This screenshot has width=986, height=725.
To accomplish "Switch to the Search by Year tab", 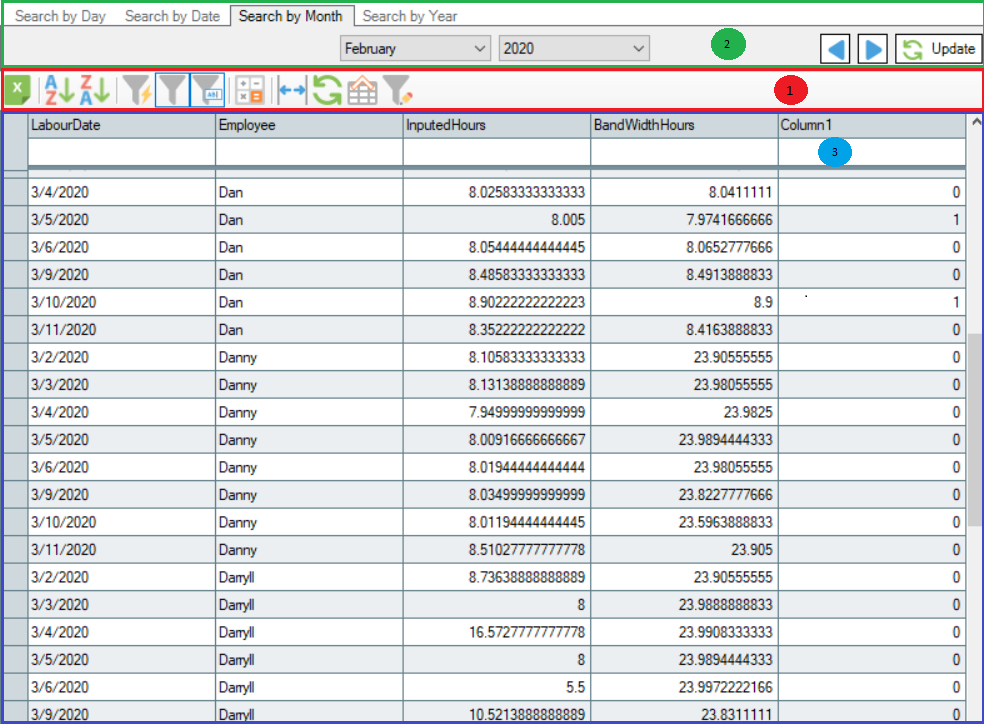I will tap(409, 15).
